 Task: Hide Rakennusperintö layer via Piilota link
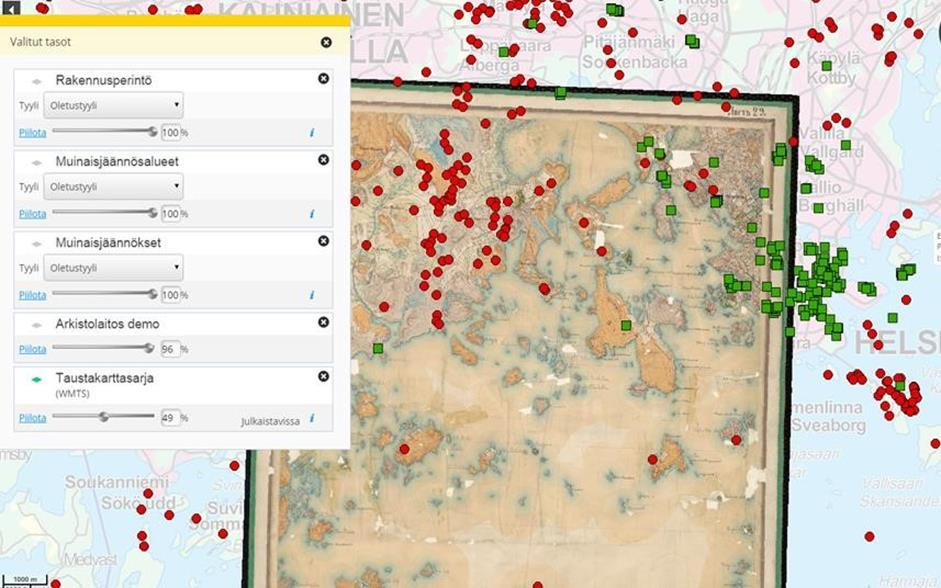click(32, 133)
